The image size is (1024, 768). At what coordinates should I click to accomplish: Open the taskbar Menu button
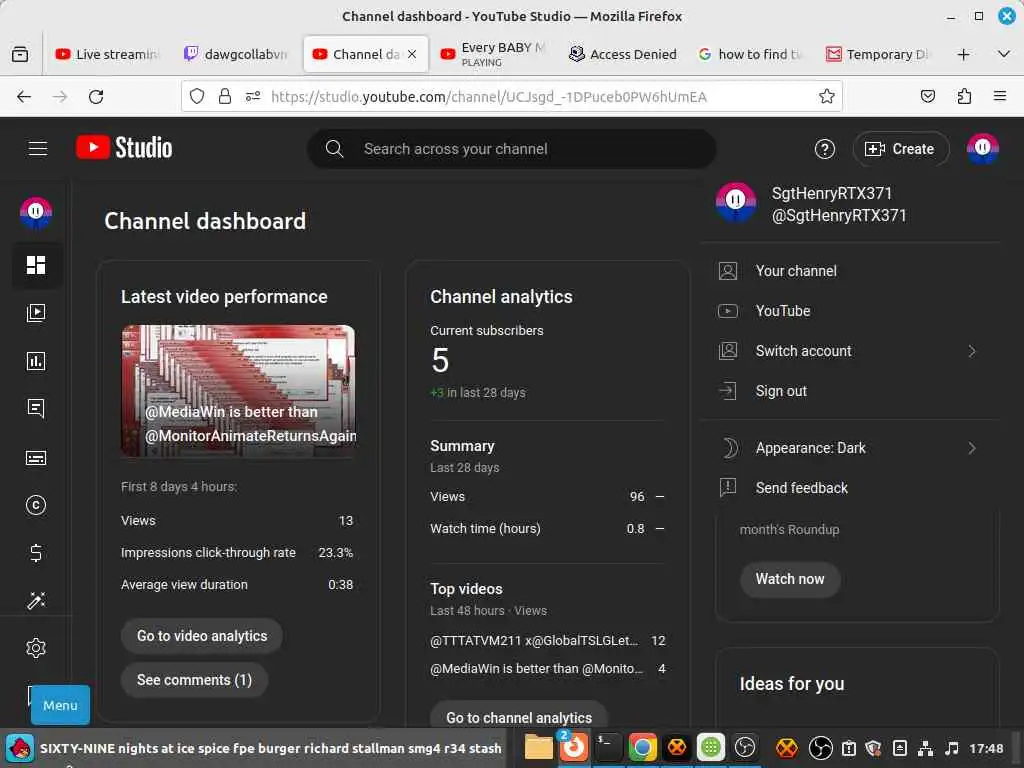[x=60, y=705]
